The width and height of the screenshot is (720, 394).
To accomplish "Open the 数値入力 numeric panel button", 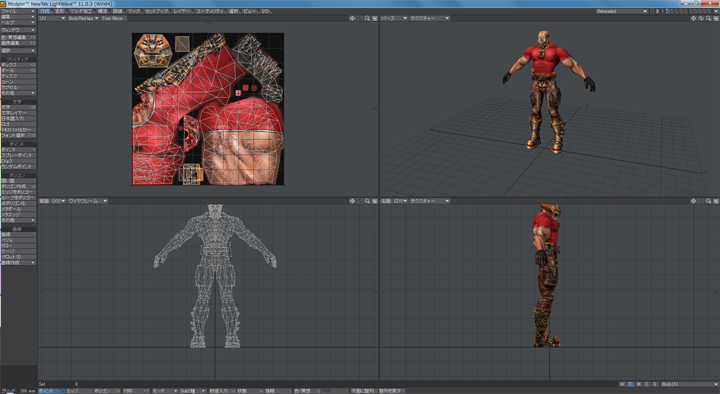I will pos(221,391).
